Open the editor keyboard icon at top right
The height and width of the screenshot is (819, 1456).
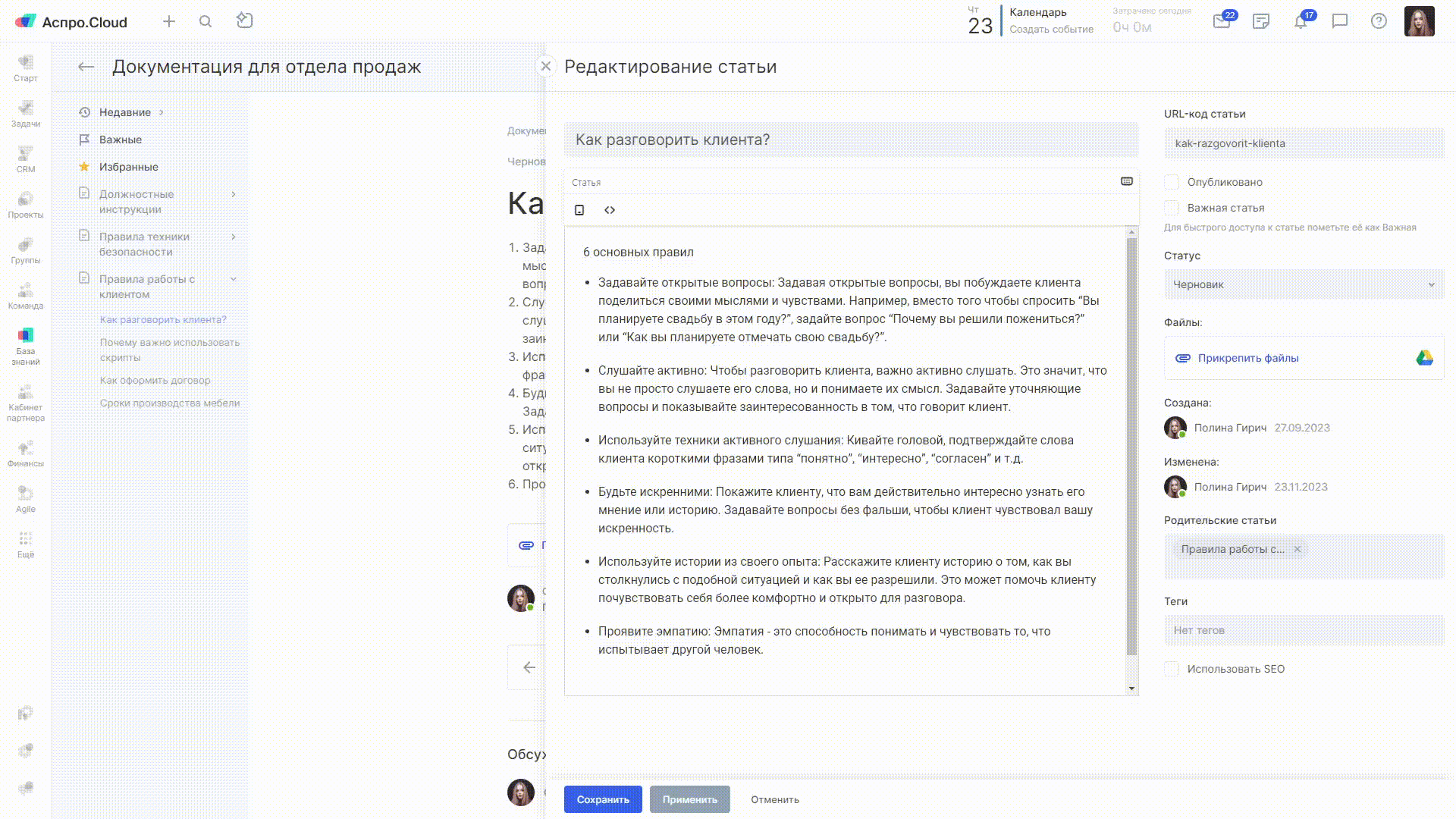click(1127, 181)
